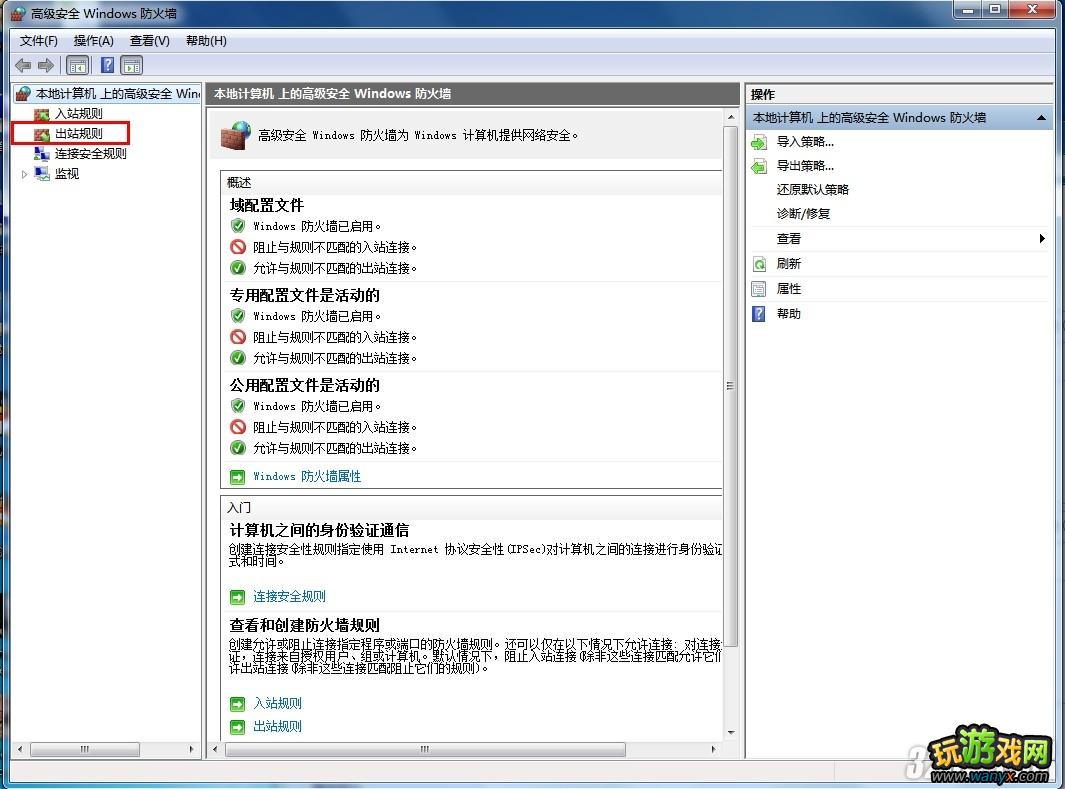Open the 连接安全规则 link in 入门
This screenshot has height=789, width=1065.
tap(289, 597)
